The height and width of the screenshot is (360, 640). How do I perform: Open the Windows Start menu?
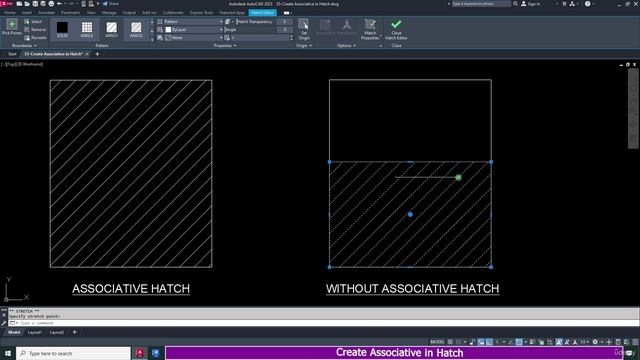coord(8,353)
